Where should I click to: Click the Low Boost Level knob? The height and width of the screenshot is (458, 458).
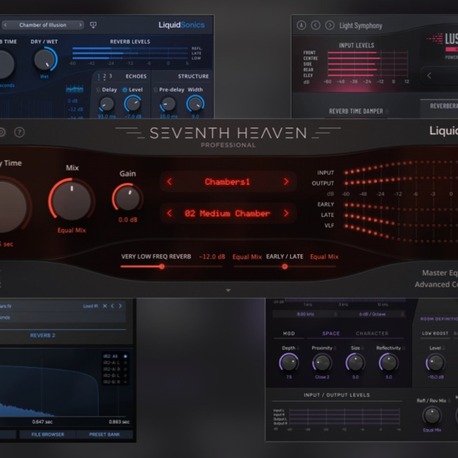point(435,363)
